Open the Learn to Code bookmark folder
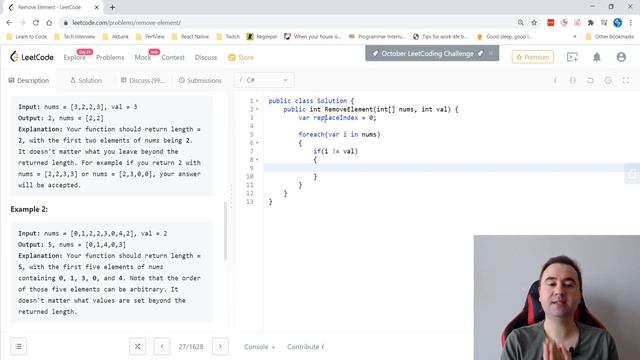Screen dimensions: 640x360 [27, 37]
